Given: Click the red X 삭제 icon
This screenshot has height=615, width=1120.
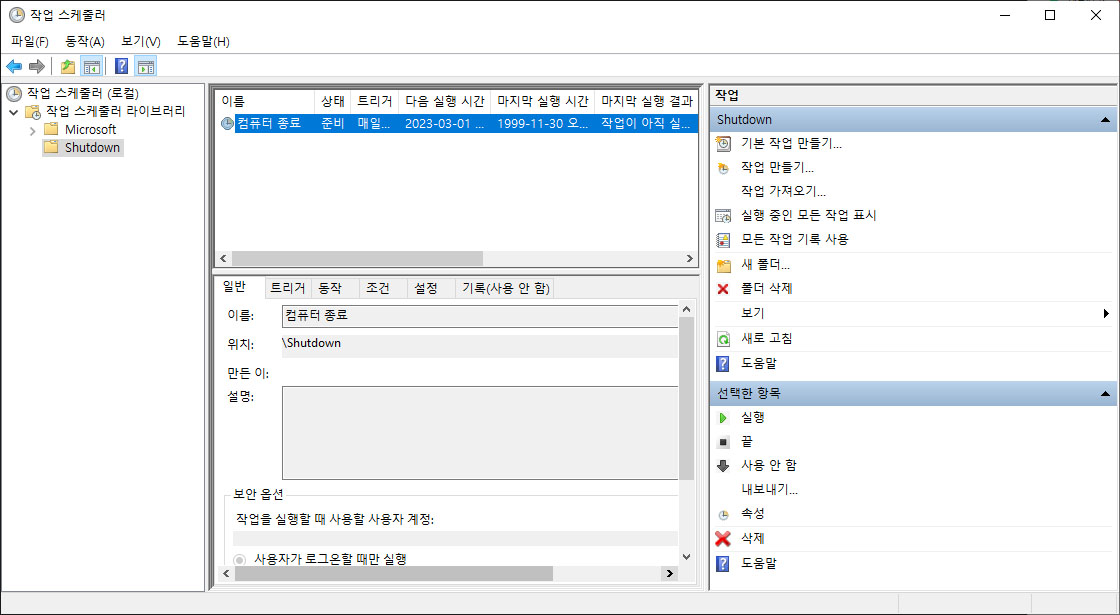Looking at the screenshot, I should point(723,539).
